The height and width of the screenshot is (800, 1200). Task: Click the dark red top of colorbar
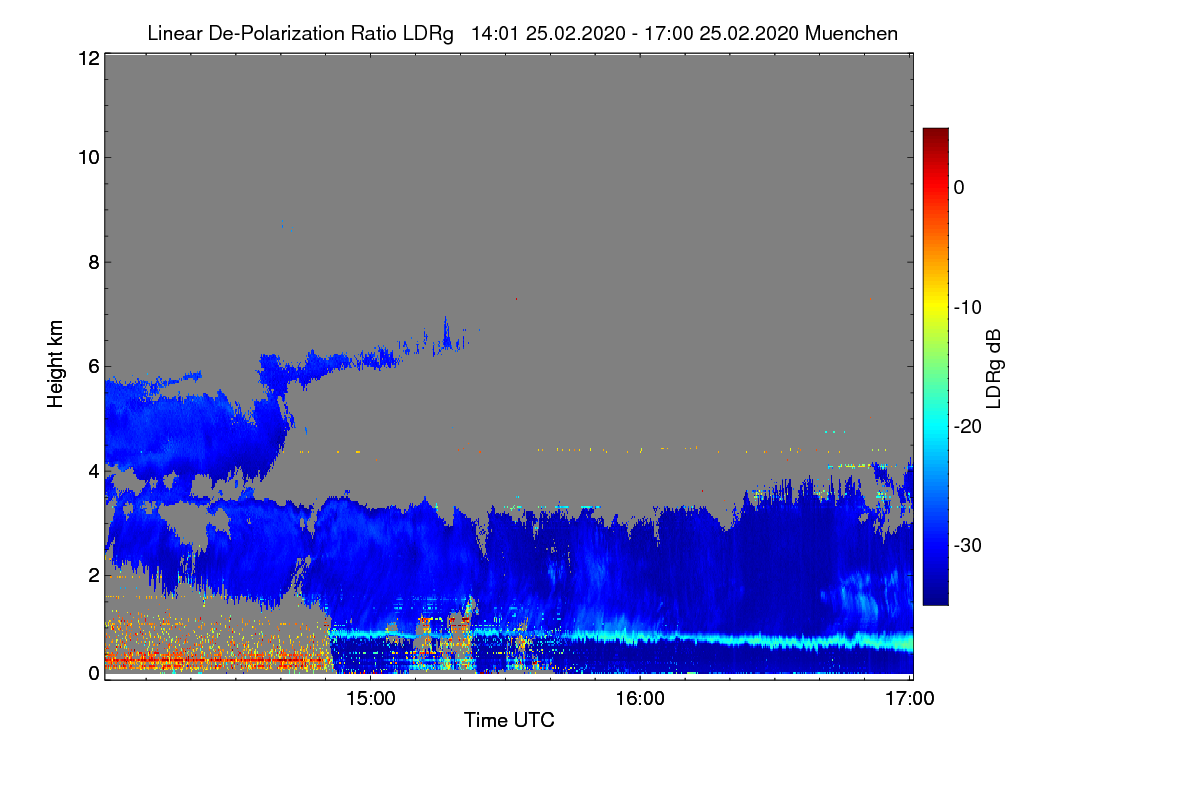[935, 136]
